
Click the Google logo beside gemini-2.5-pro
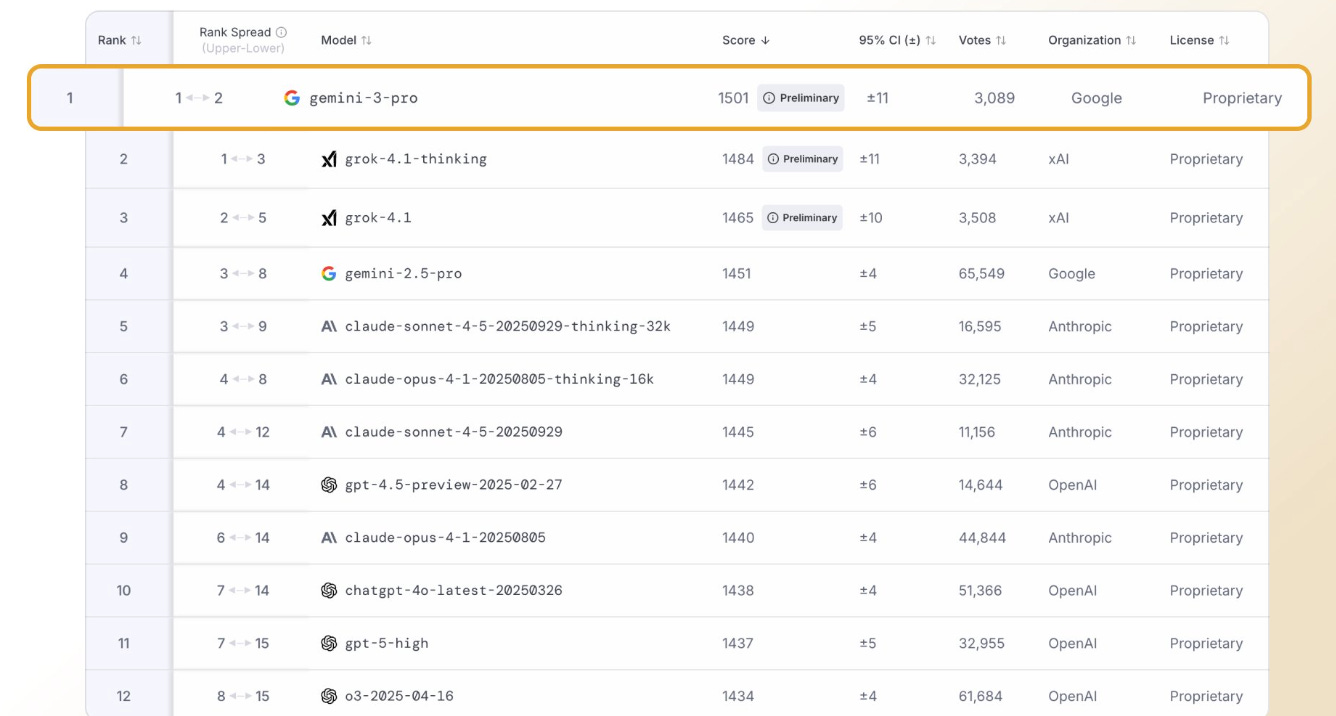coord(329,273)
